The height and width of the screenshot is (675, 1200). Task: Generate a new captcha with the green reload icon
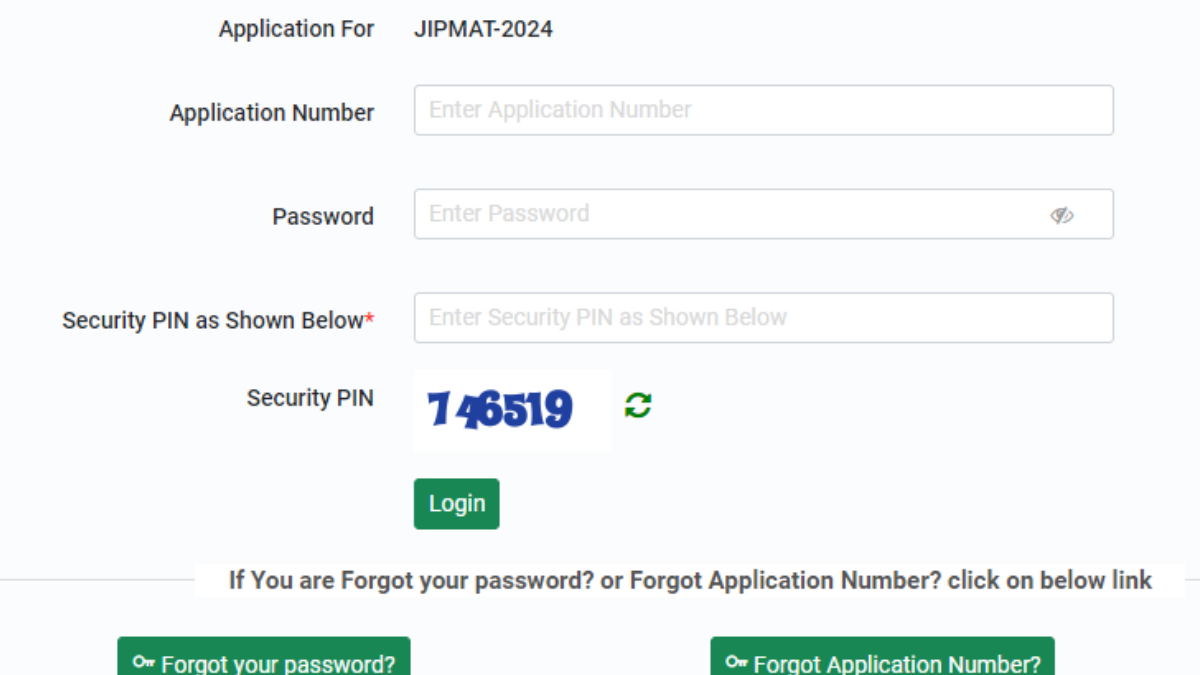(637, 405)
